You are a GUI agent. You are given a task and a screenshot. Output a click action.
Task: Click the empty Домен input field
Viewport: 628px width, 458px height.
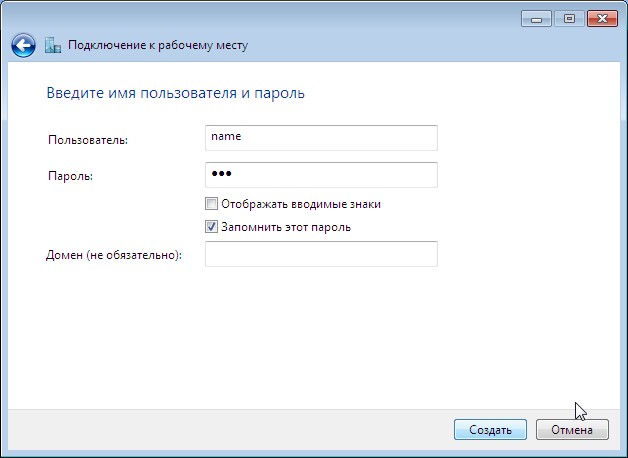point(321,254)
